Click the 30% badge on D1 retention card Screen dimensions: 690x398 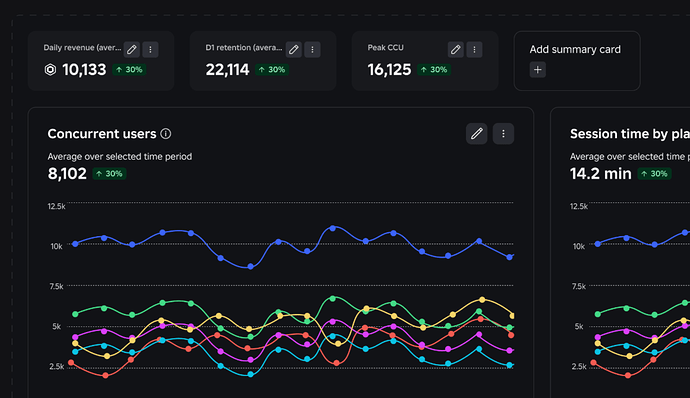[272, 70]
